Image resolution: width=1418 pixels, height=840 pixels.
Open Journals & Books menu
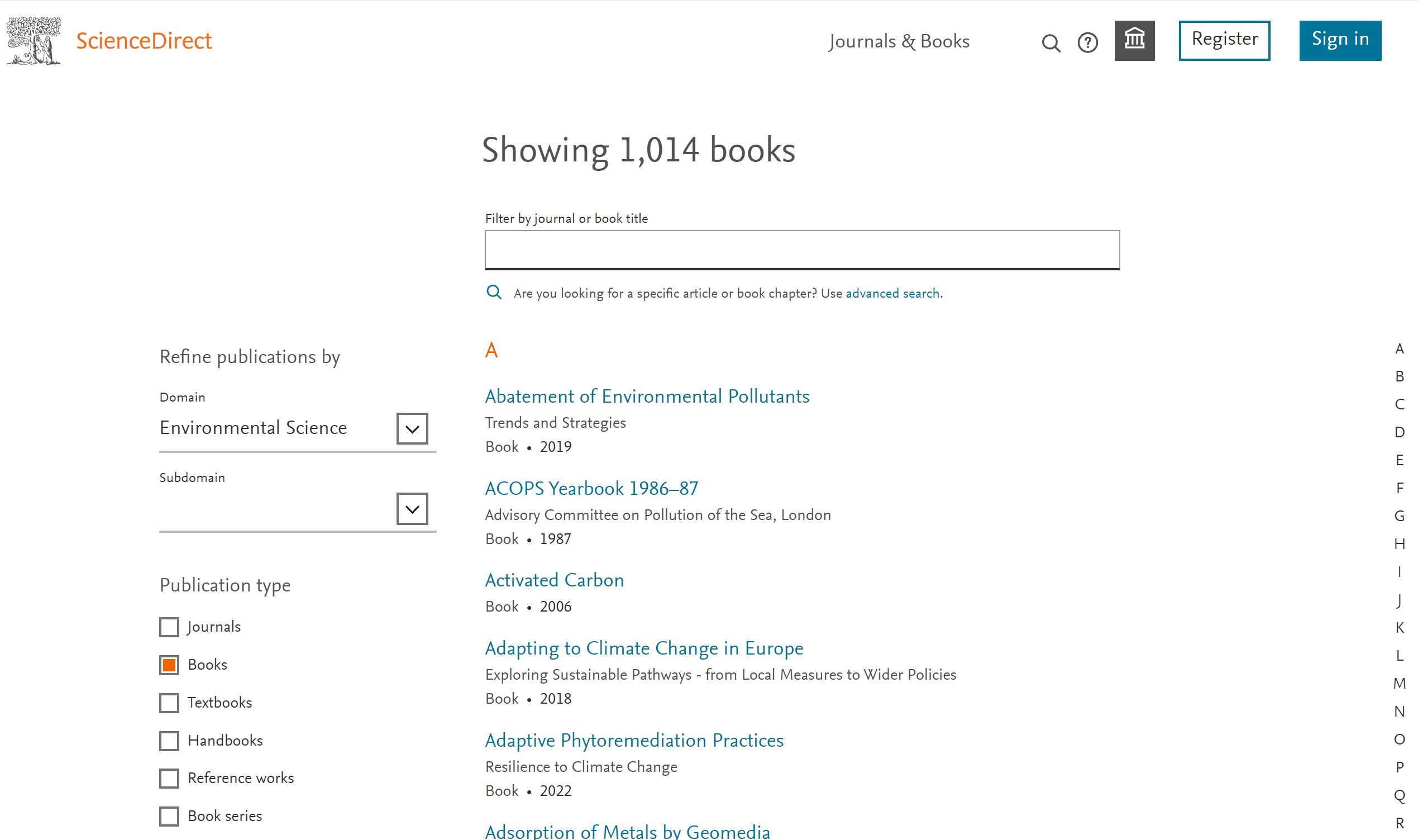[899, 41]
